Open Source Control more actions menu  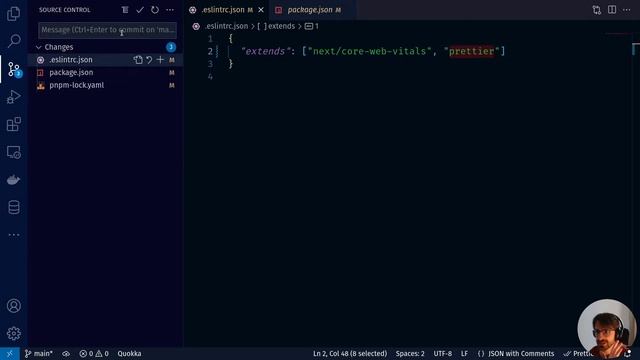click(170, 10)
